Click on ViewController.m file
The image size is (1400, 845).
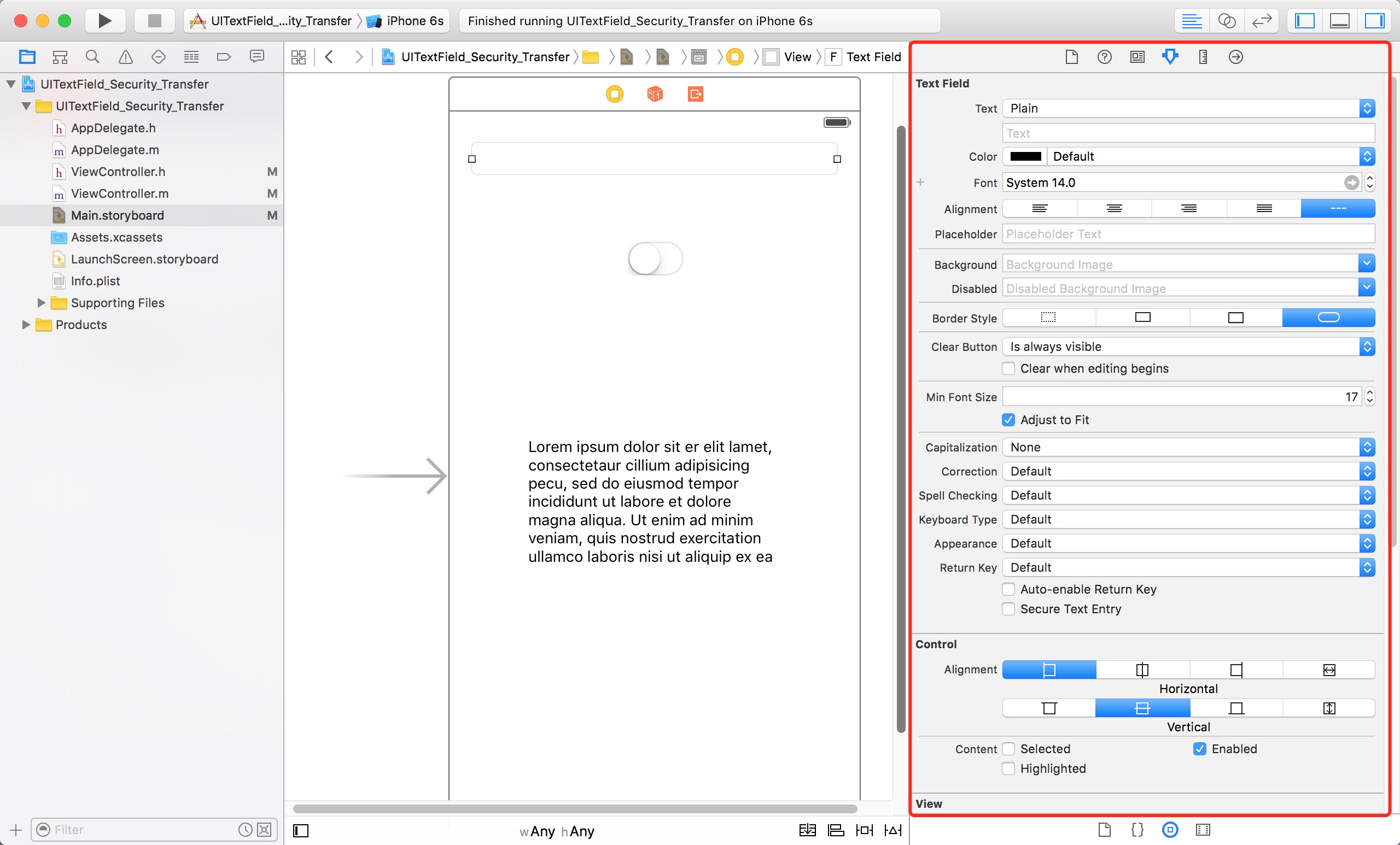pos(119,193)
